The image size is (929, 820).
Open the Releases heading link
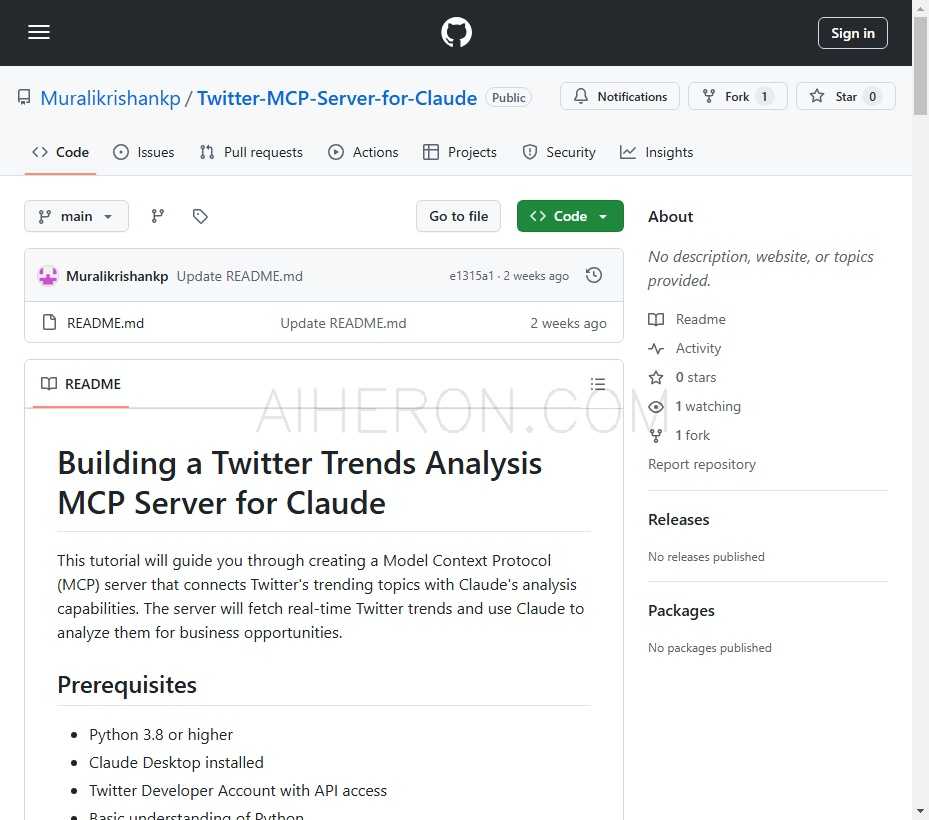(679, 520)
